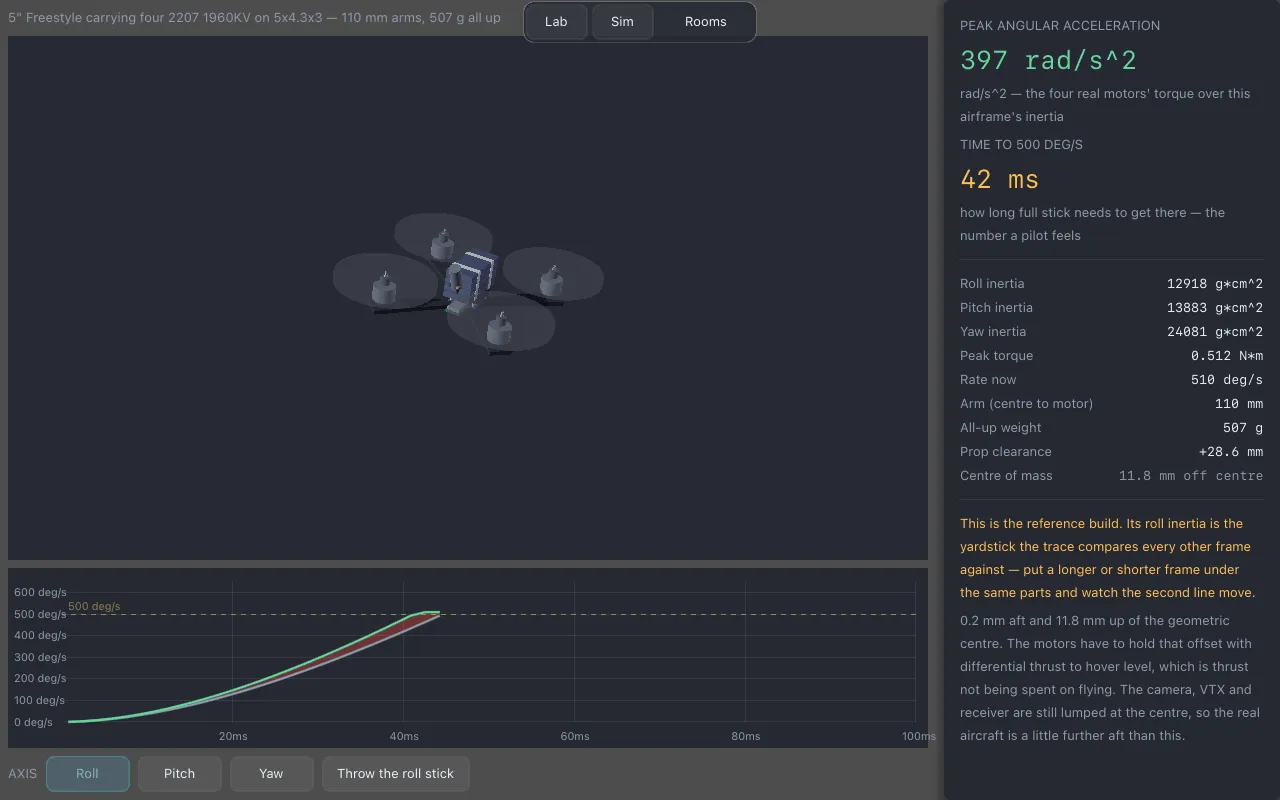Viewport: 1280px width, 800px height.
Task: Click the 397 rad/s^2 peak acceleration value
Action: (1048, 61)
